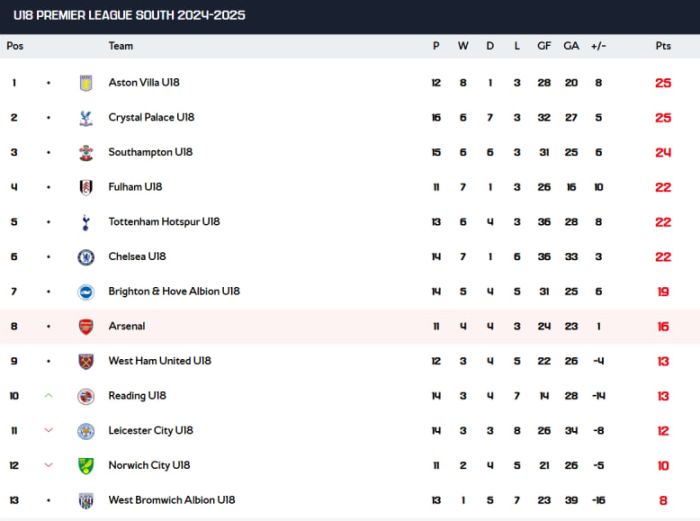The height and width of the screenshot is (521, 700).
Task: Click the West Ham United U18 crest
Action: (x=86, y=362)
